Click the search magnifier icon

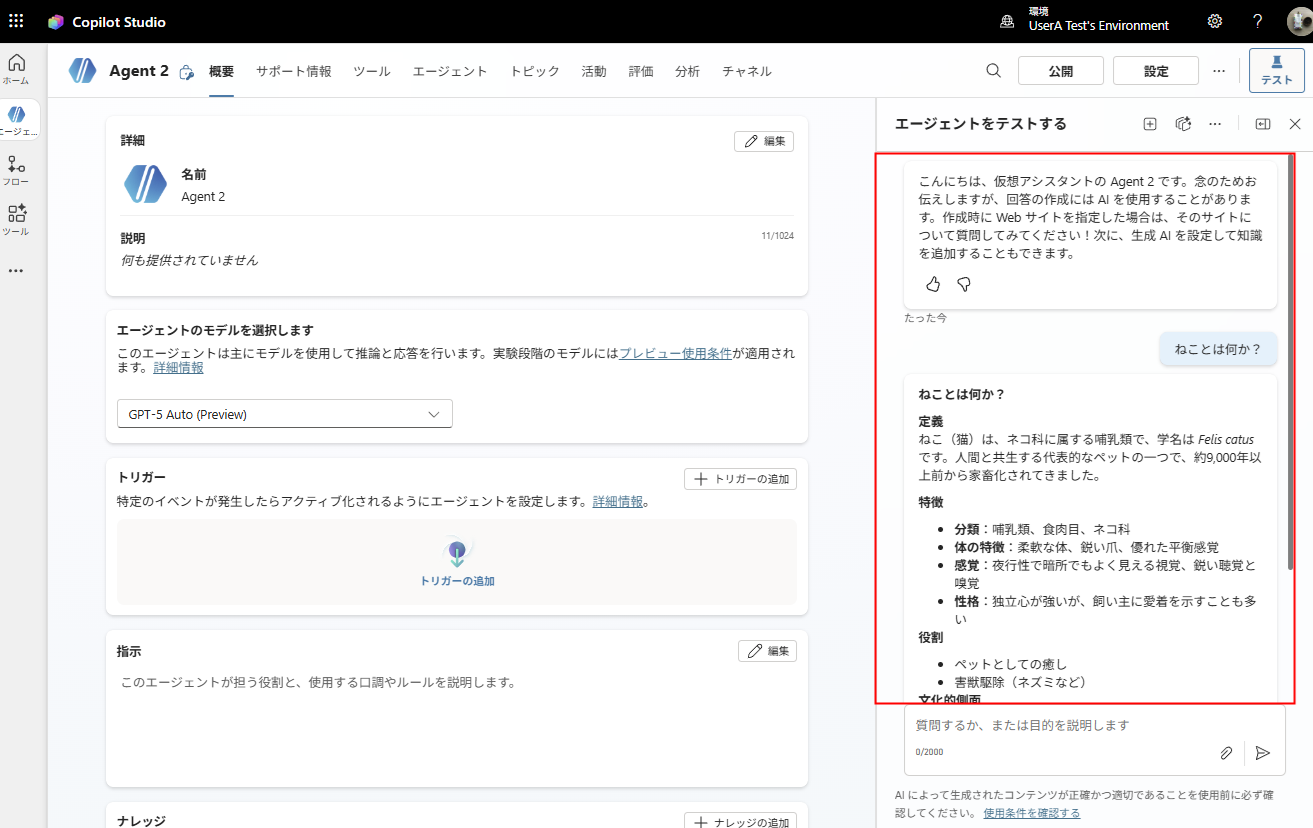click(x=993, y=71)
